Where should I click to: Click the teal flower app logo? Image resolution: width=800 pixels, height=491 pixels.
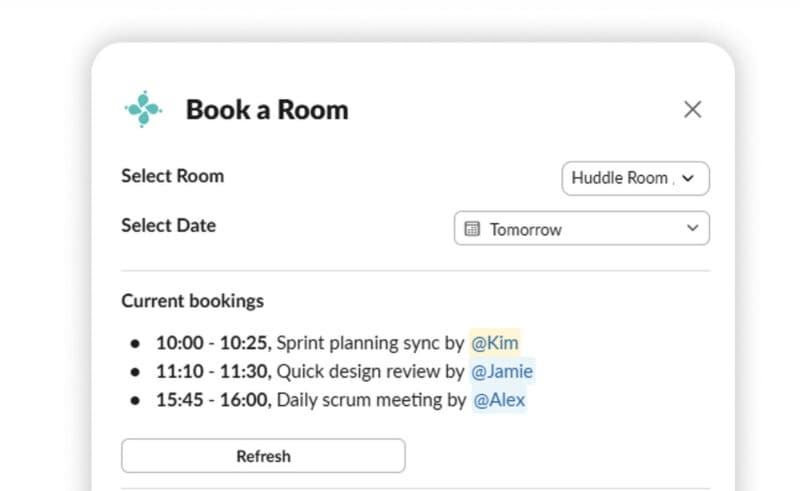pyautogui.click(x=143, y=109)
